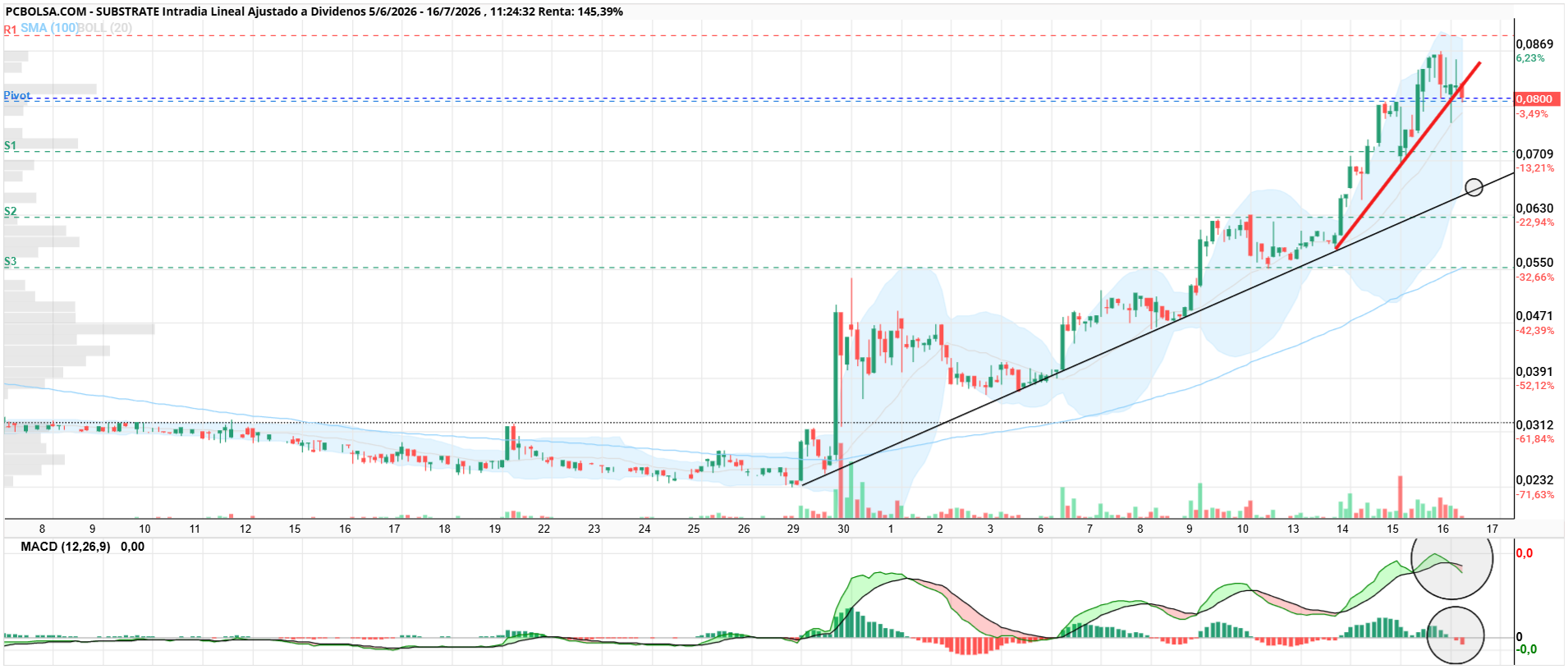Select the steep red trend line
Image resolution: width=1568 pixels, height=669 pixels.
(x=1408, y=155)
